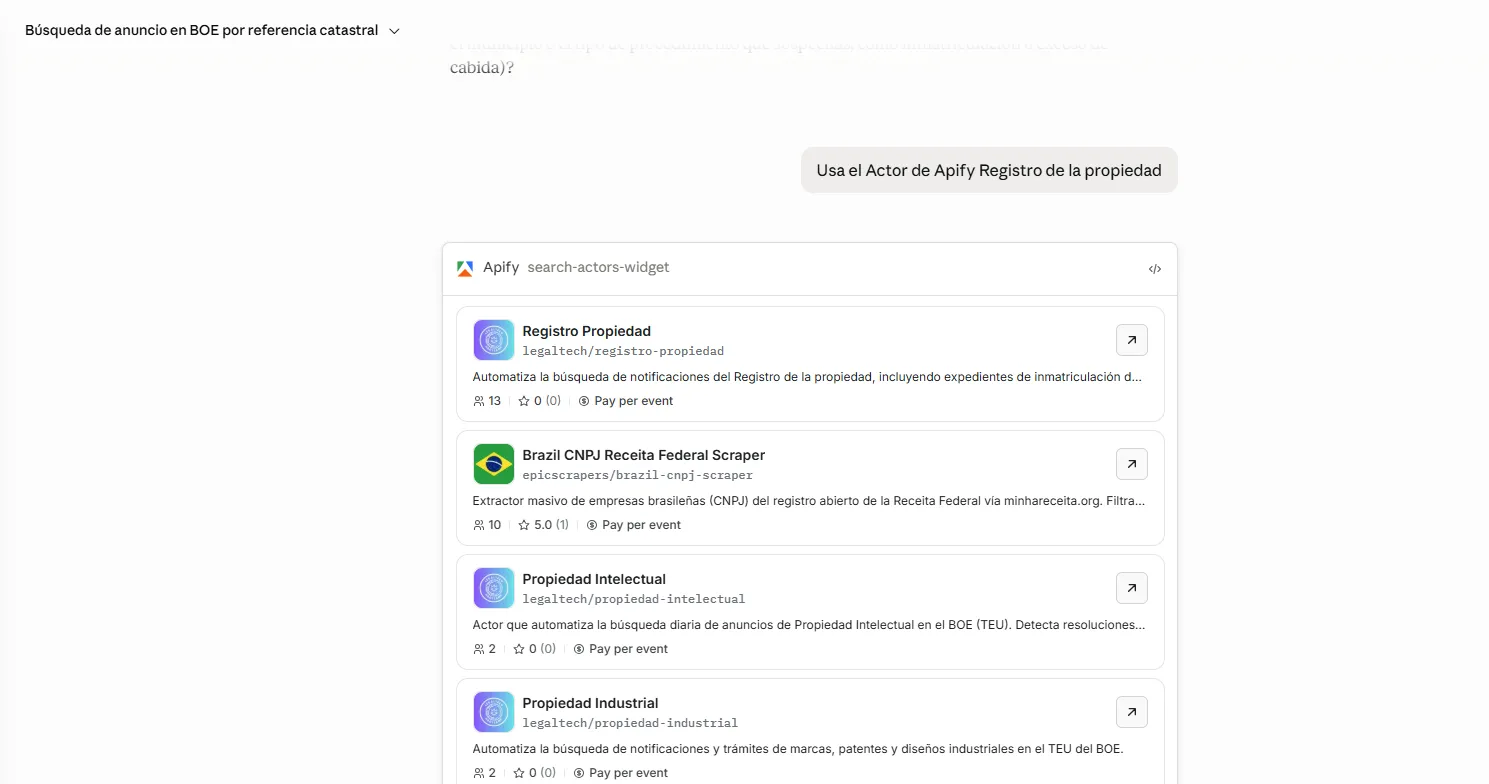Click the star icon on Propiedad Intelectual card
This screenshot has width=1489, height=784.
click(x=519, y=649)
